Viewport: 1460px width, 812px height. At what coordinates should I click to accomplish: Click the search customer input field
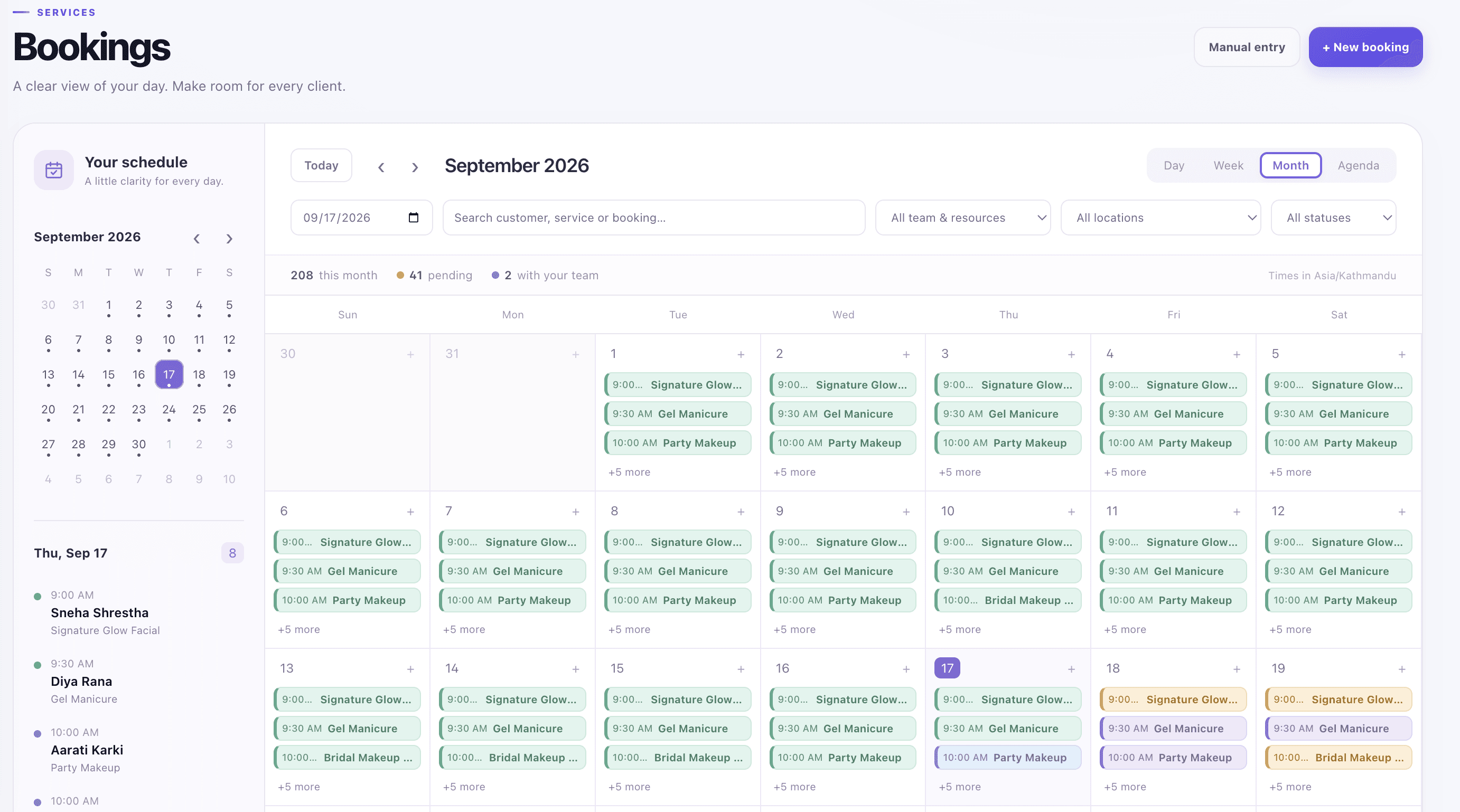[x=653, y=218]
